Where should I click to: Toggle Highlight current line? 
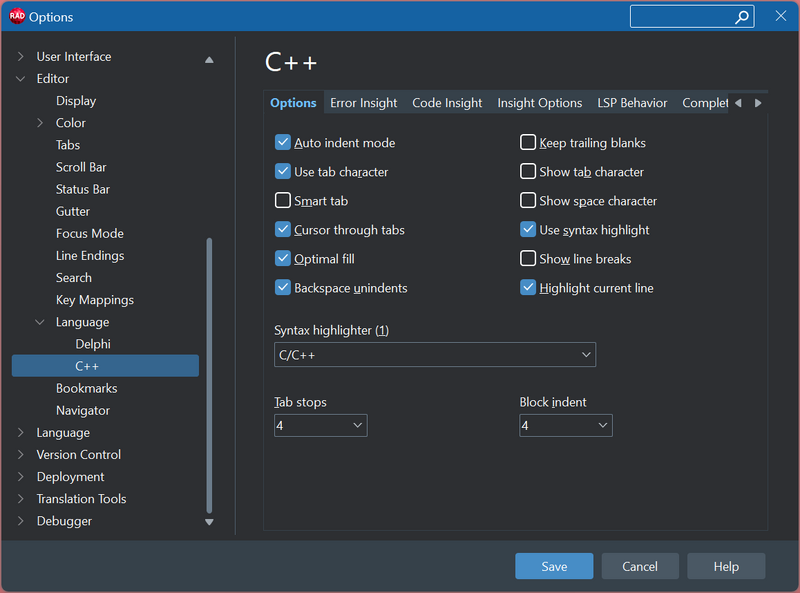click(x=528, y=288)
